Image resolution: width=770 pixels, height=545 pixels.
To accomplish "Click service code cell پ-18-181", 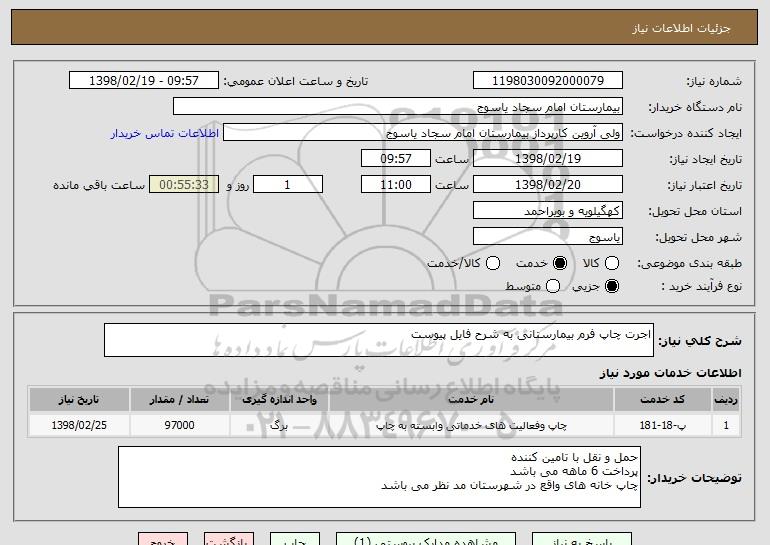I will pos(662,425).
